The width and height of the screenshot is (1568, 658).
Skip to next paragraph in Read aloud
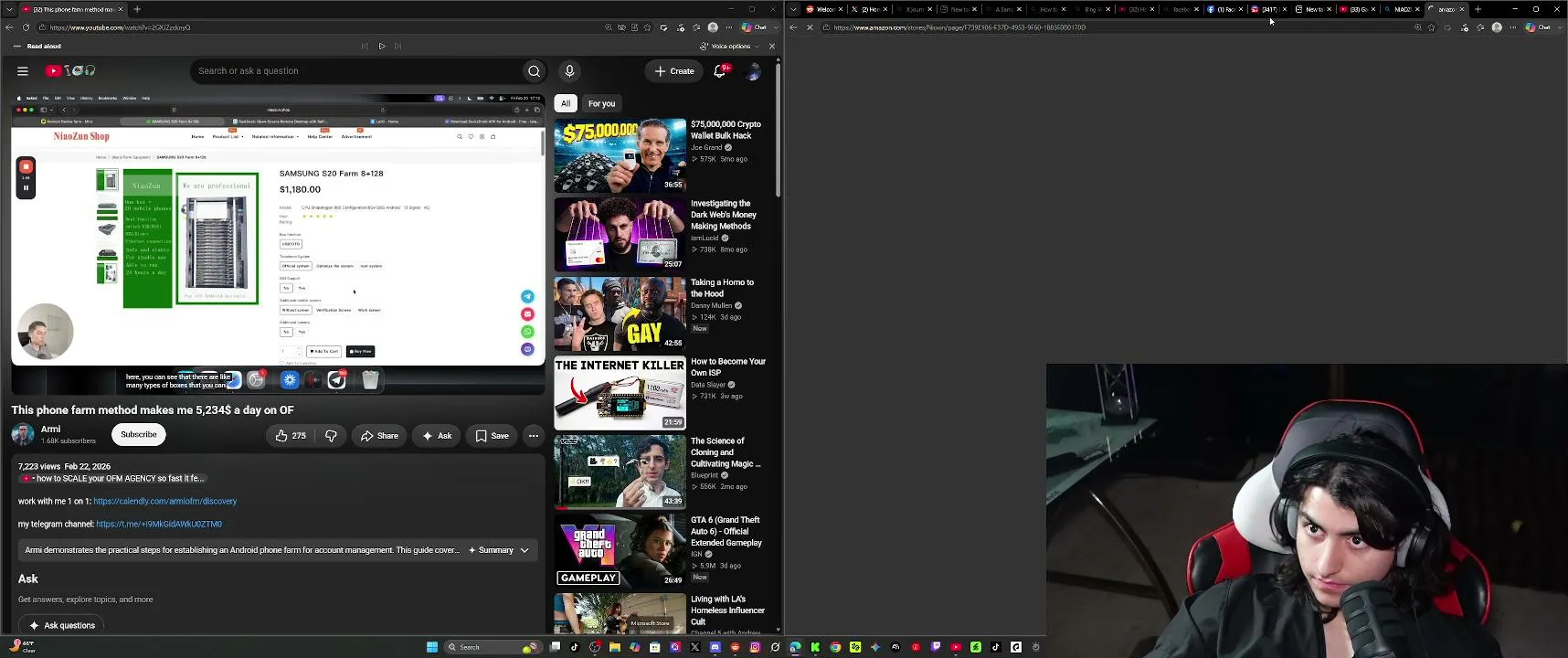398,46
